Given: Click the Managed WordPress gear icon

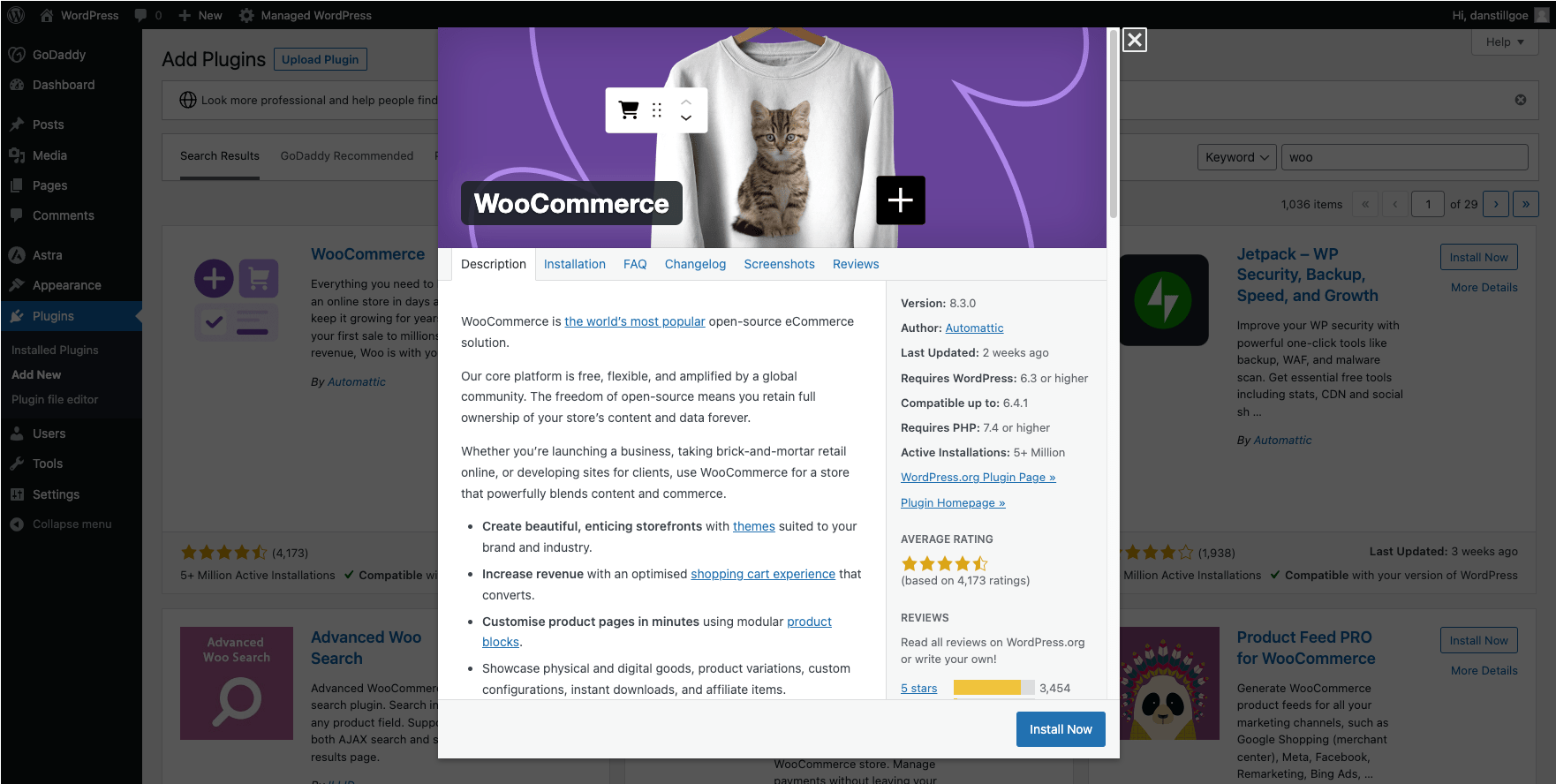Looking at the screenshot, I should pos(246,15).
